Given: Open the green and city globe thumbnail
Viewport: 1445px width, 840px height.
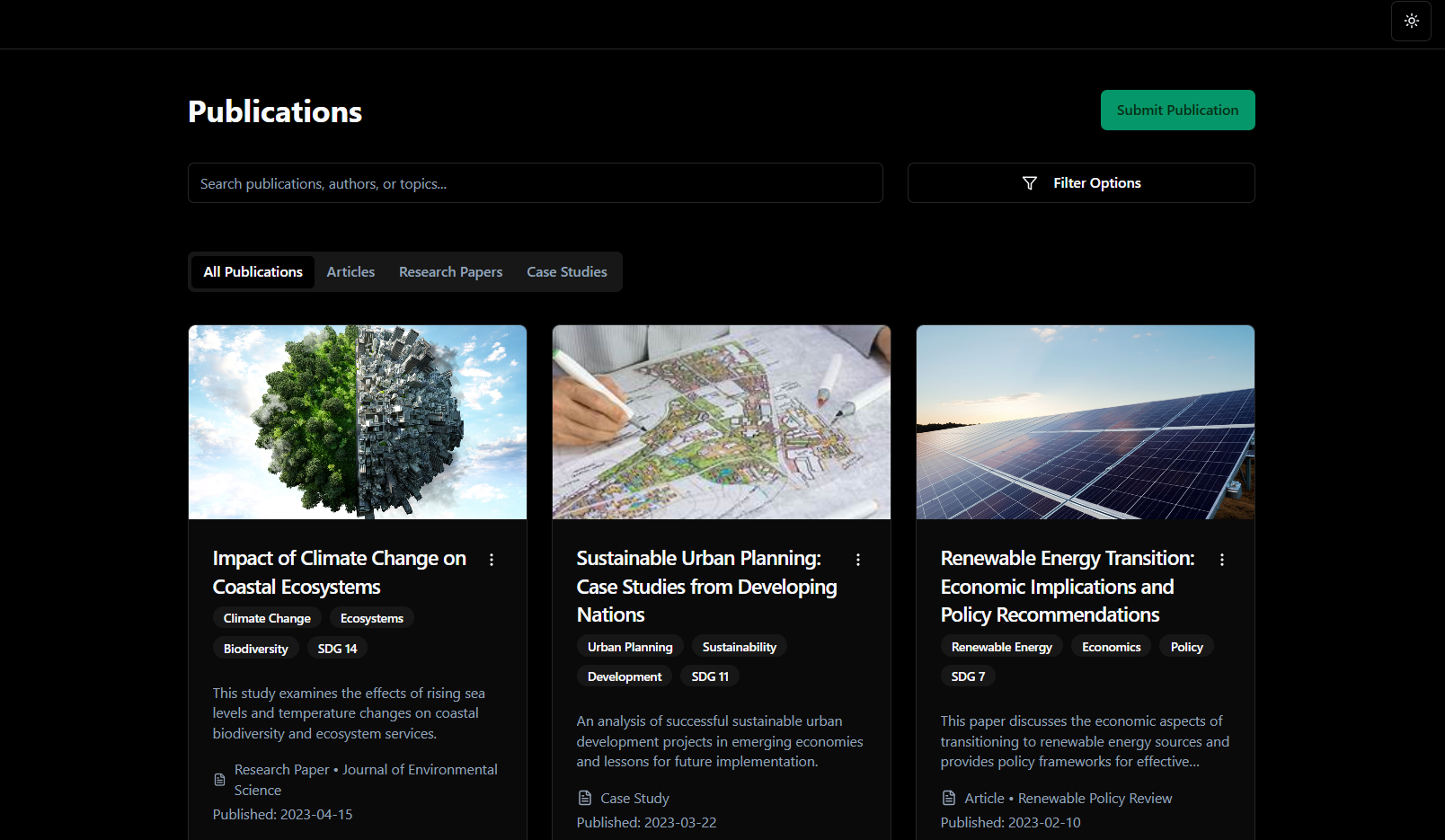Looking at the screenshot, I should (x=358, y=422).
